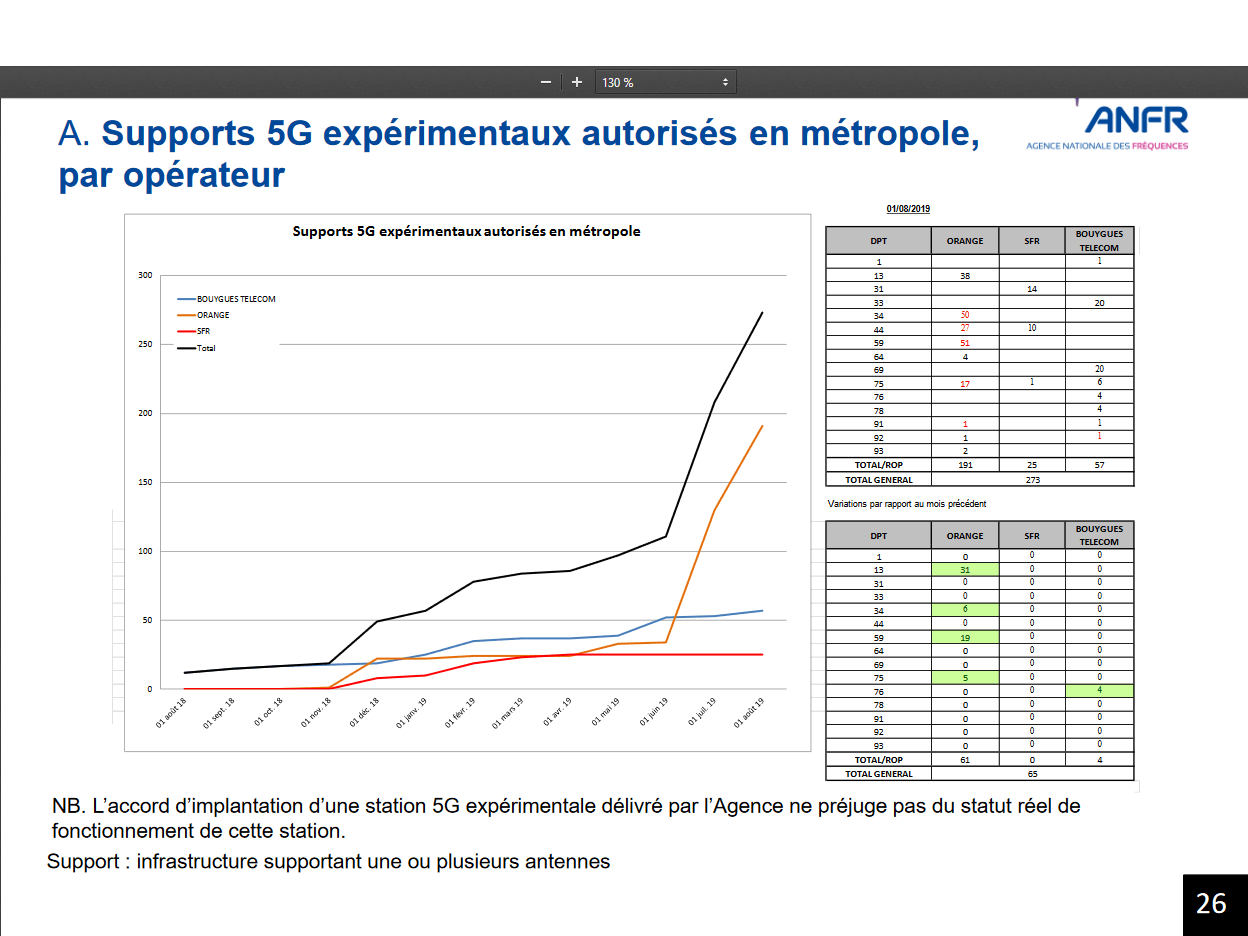Select the date 01/08/2019 above the table
Viewport: 1248px width, 936px height.
[908, 209]
